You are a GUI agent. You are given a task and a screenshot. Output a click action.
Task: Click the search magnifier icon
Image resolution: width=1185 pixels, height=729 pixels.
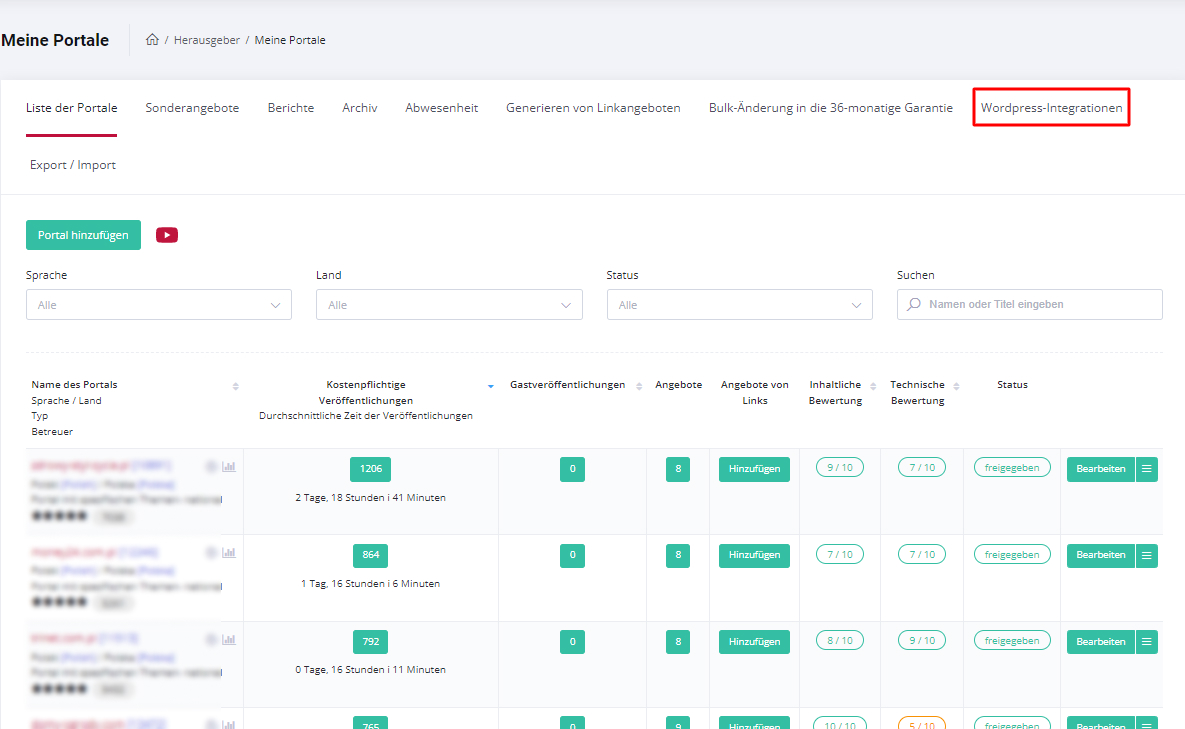[914, 304]
